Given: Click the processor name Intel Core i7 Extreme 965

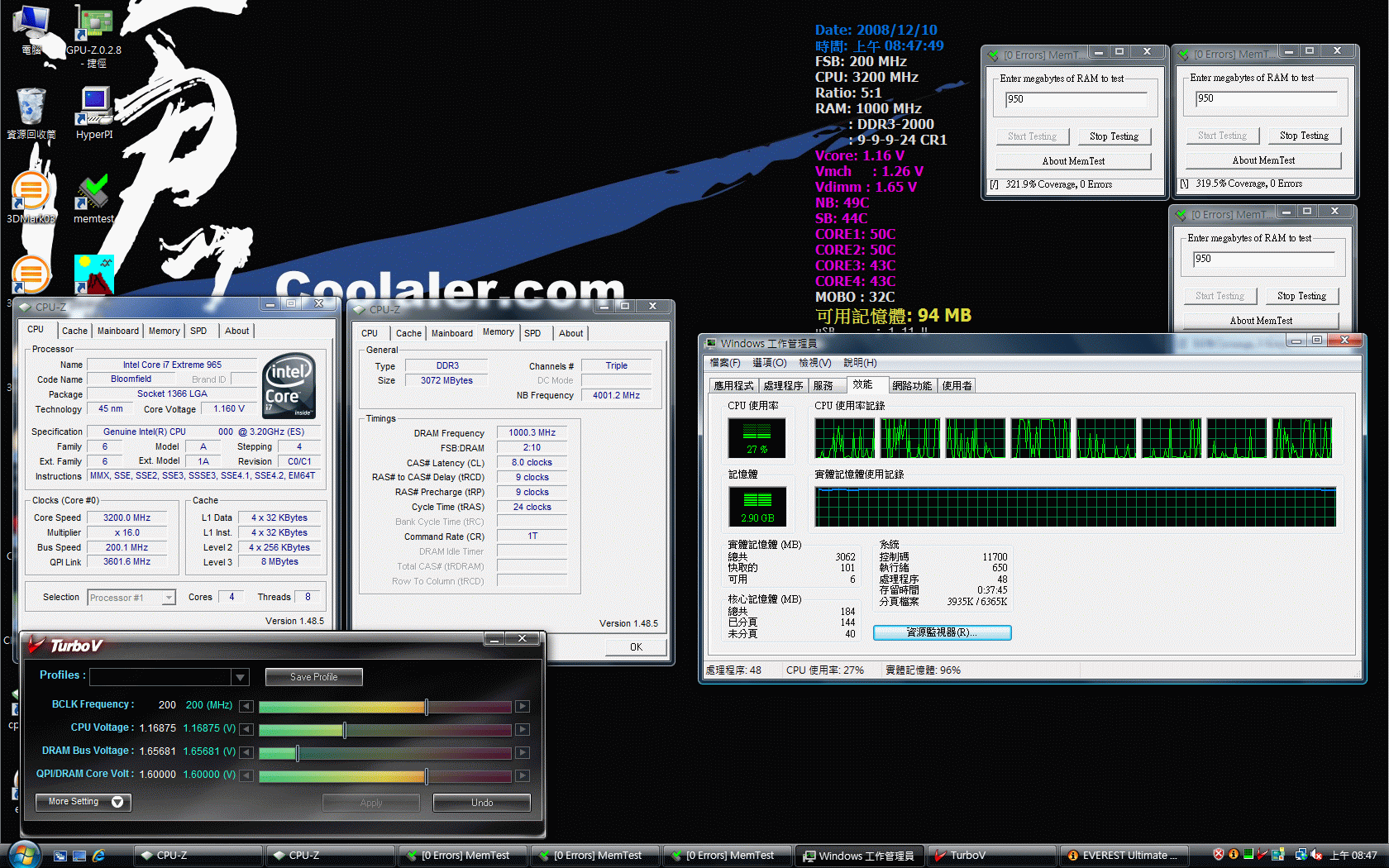Looking at the screenshot, I should pos(172,365).
